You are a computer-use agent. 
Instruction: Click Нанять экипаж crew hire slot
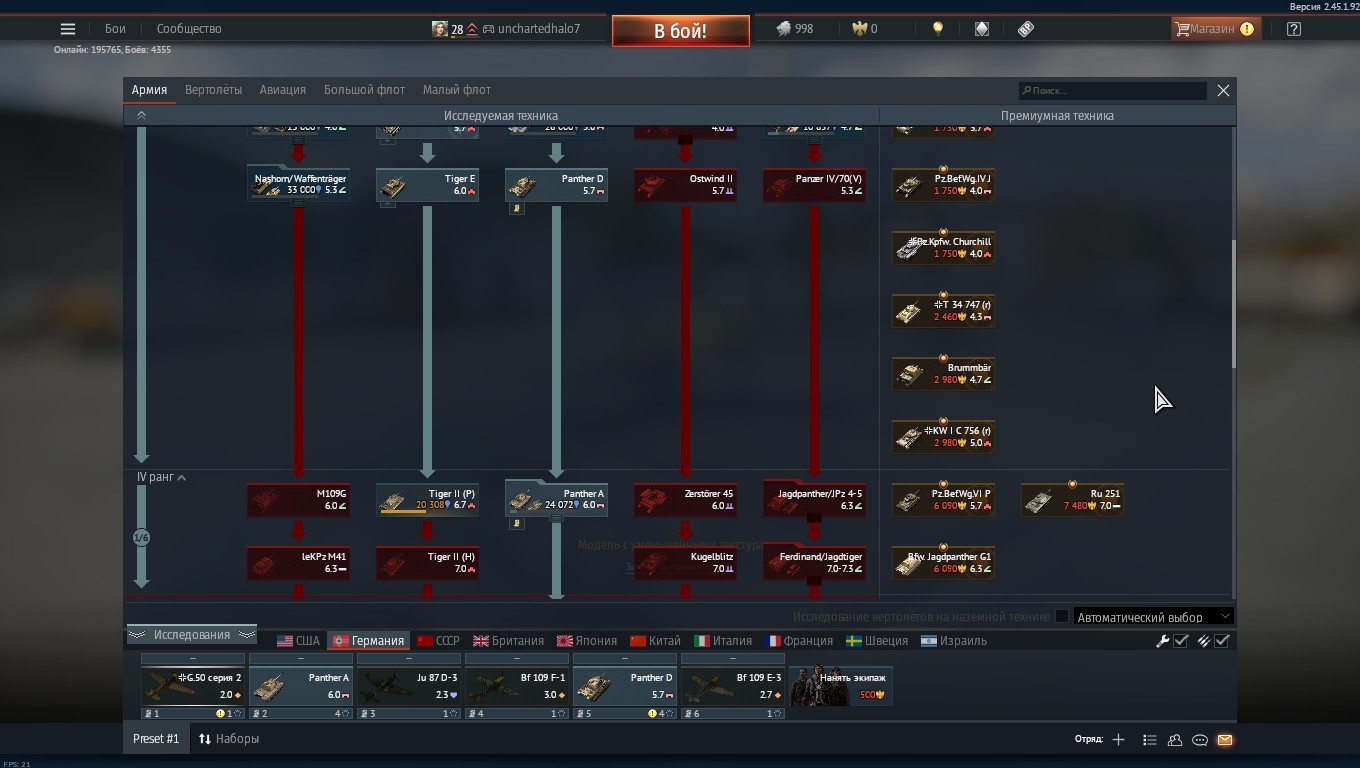point(841,686)
